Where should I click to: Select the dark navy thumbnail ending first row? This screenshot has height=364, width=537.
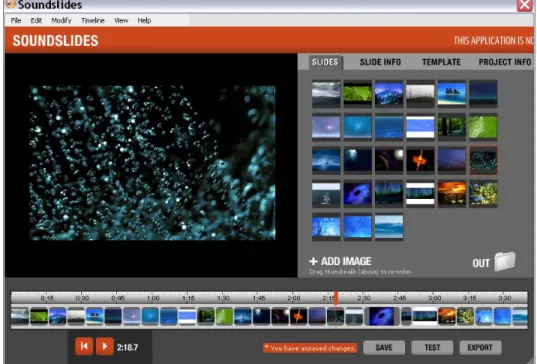point(483,94)
